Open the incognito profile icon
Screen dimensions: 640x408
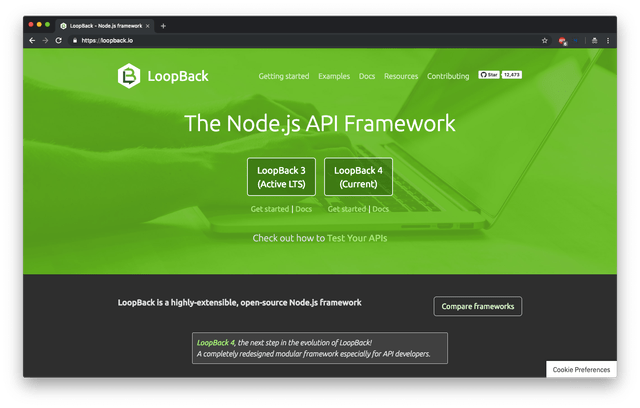[594, 40]
